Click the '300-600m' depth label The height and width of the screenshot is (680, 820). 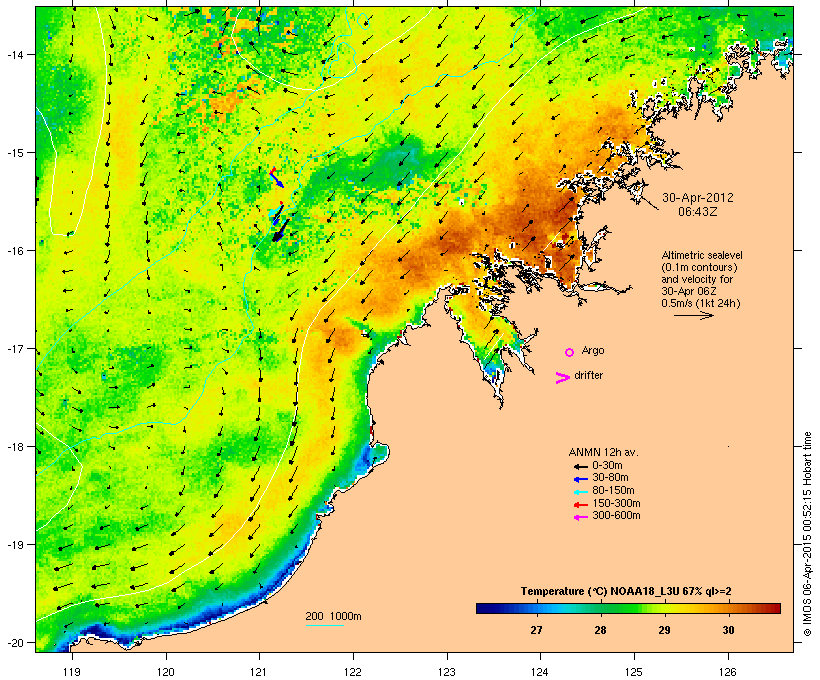click(616, 516)
